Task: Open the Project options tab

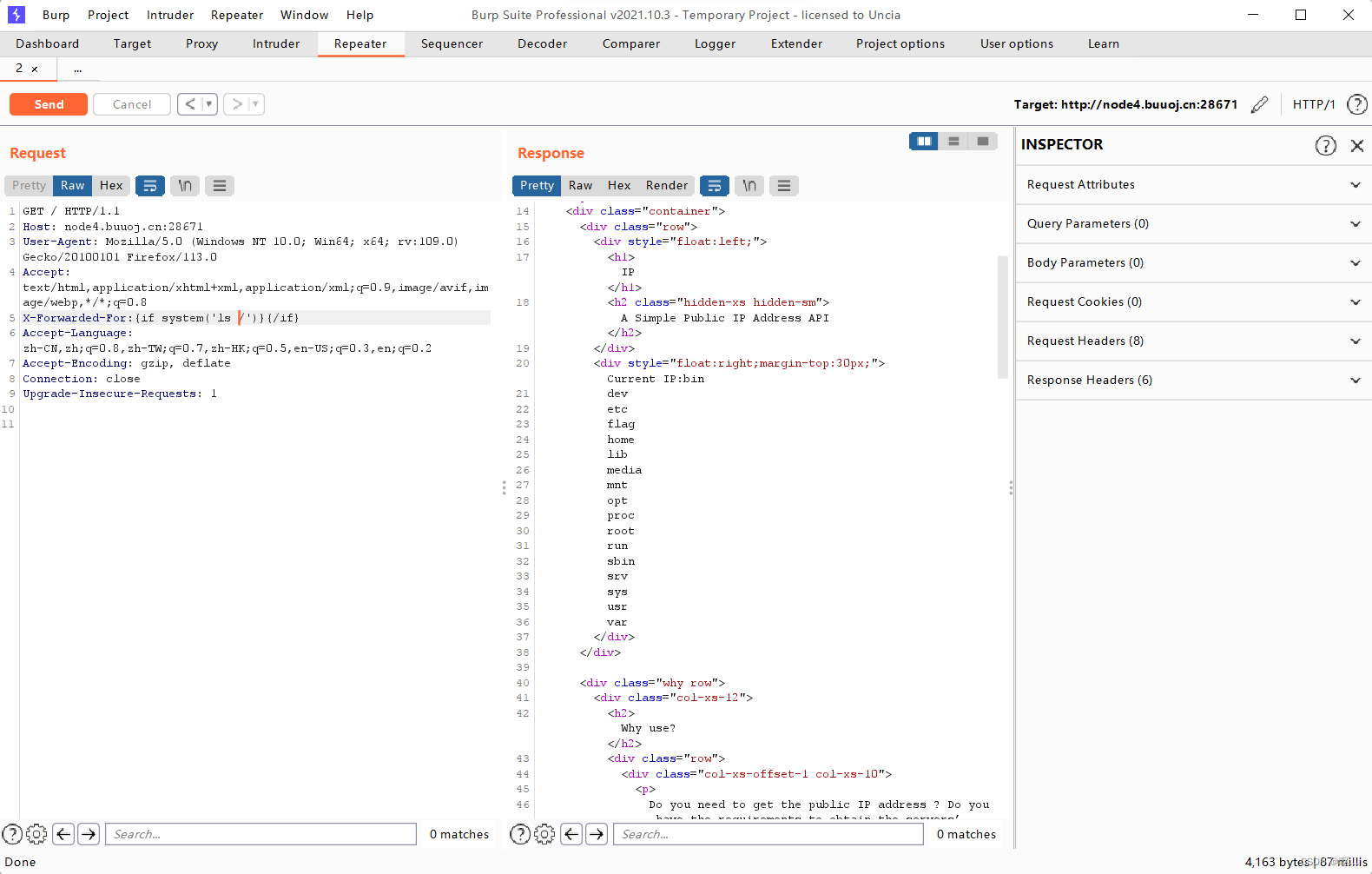Action: click(x=900, y=43)
